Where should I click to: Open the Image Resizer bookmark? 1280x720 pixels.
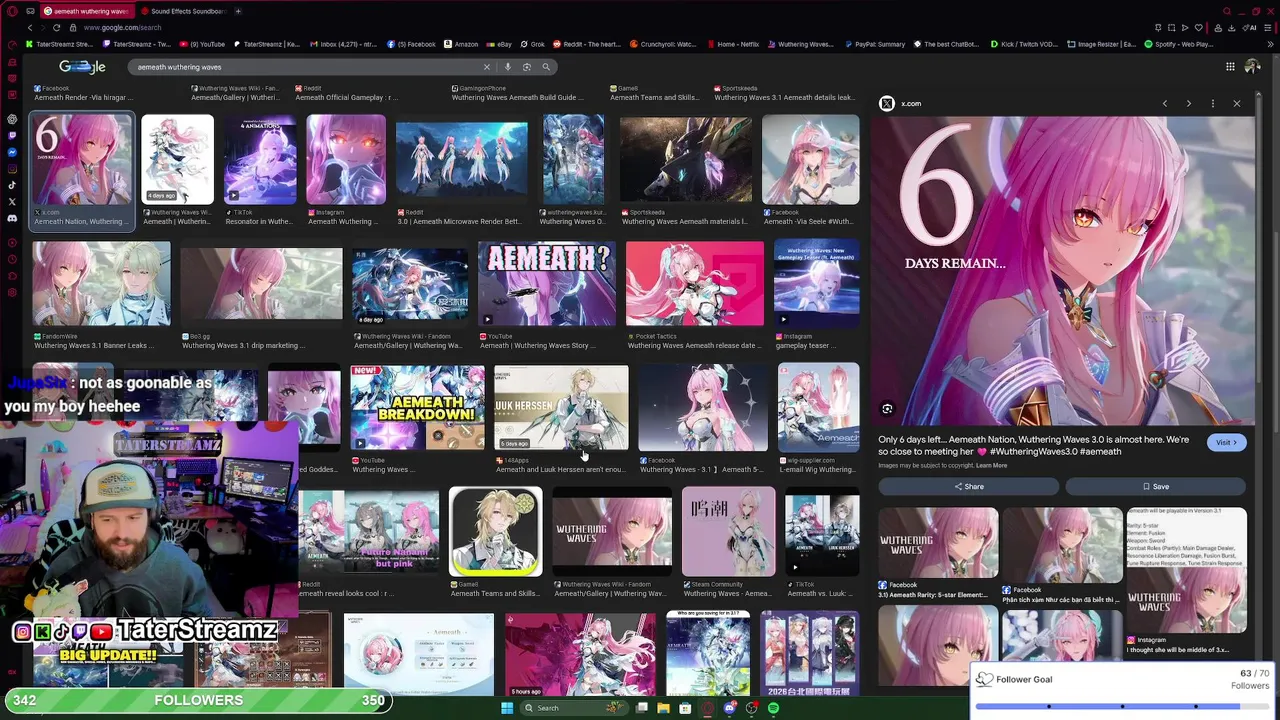[x=1101, y=44]
